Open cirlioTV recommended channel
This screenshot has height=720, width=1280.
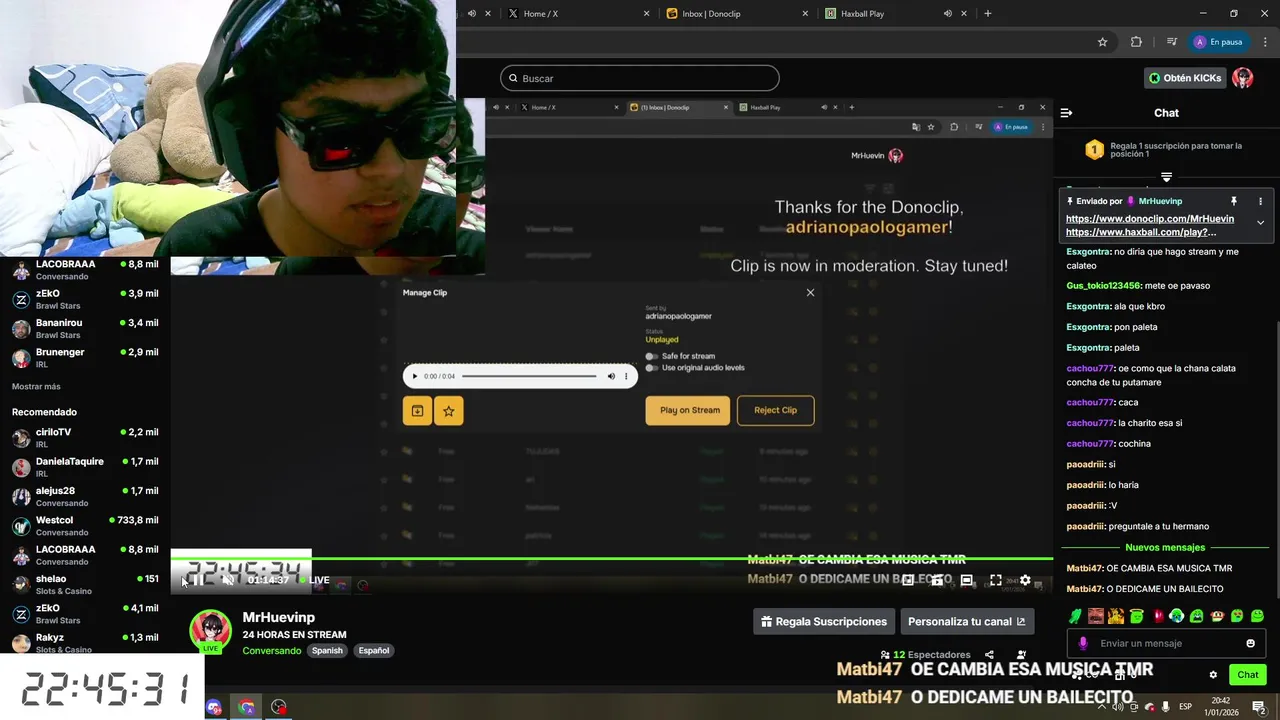coord(85,438)
